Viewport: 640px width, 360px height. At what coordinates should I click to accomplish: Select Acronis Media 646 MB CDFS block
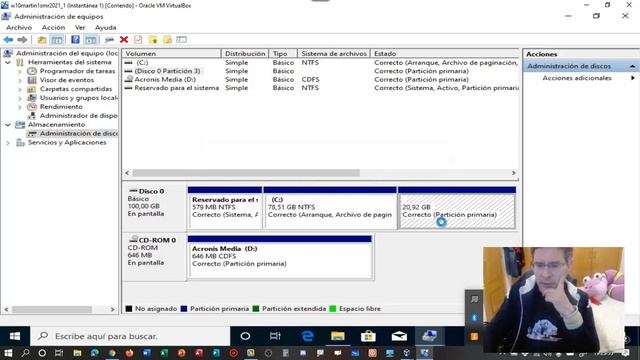point(280,257)
